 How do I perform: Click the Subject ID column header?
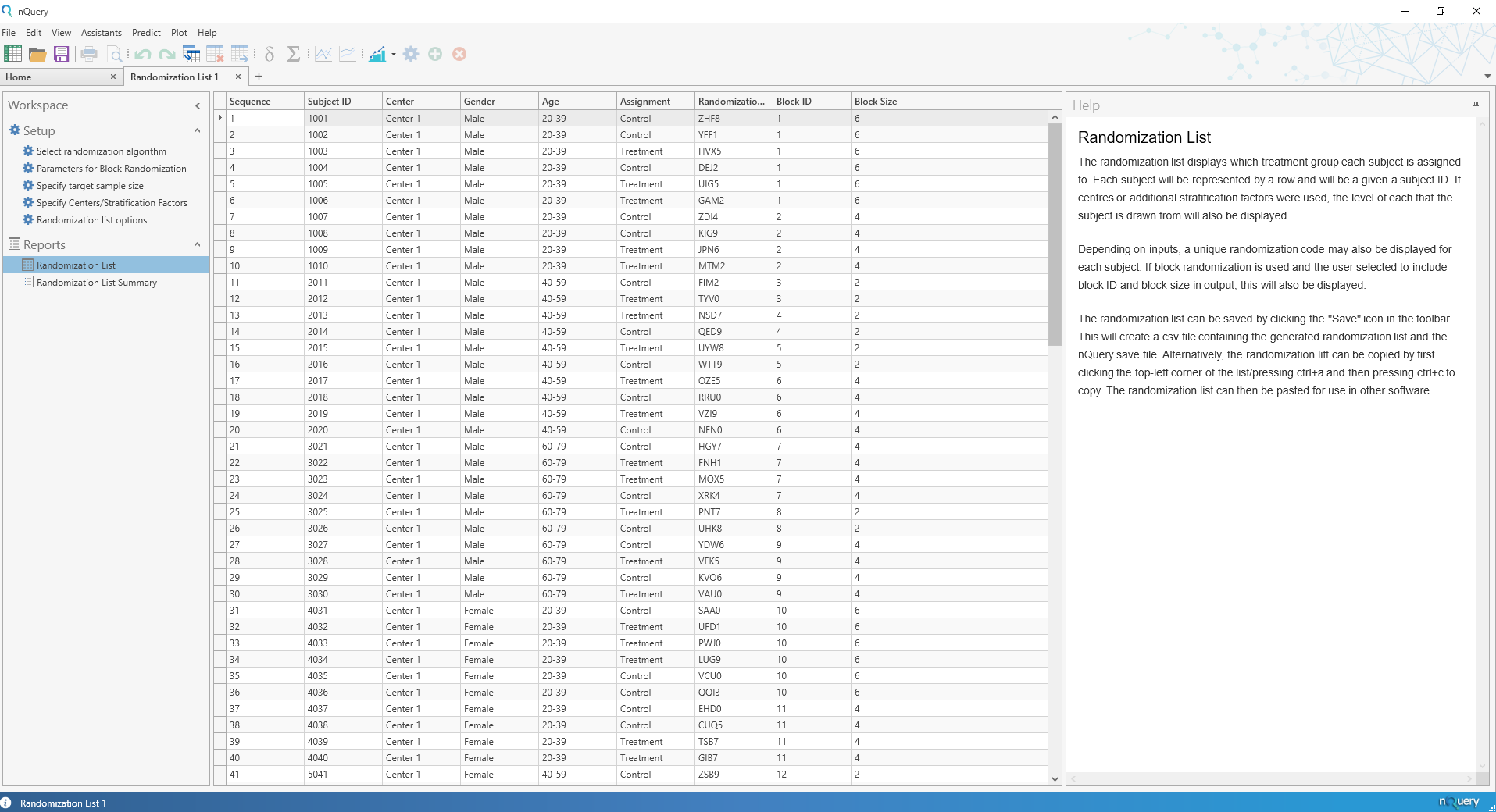click(343, 101)
